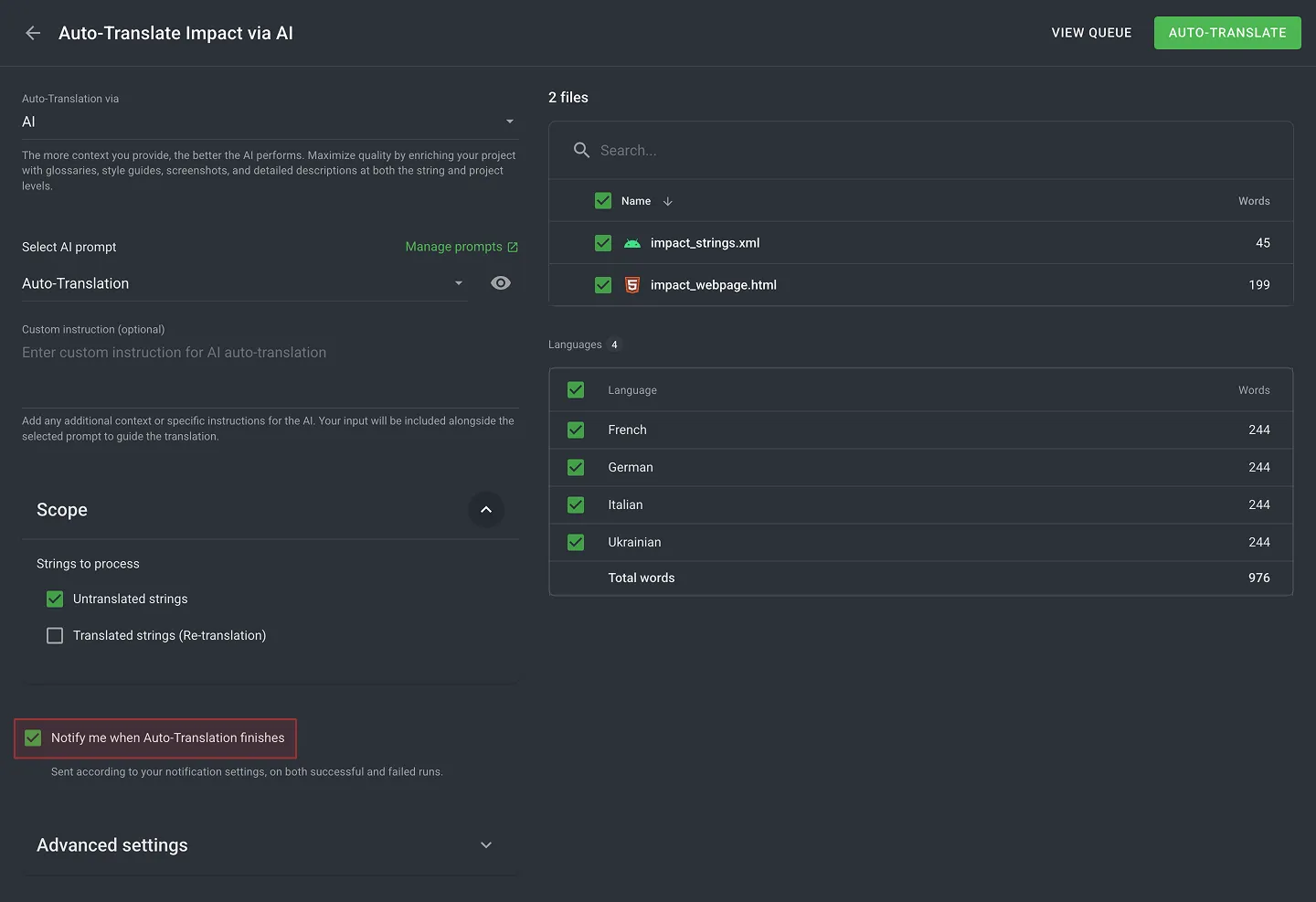Open the Manage prompts link
This screenshot has width=1316, height=902.
click(462, 247)
